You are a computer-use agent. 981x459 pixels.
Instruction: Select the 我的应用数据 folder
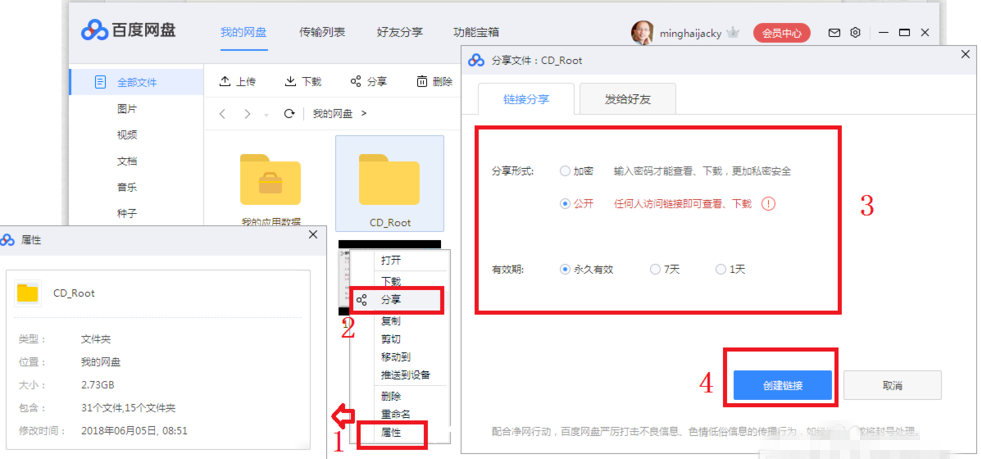[x=270, y=188]
